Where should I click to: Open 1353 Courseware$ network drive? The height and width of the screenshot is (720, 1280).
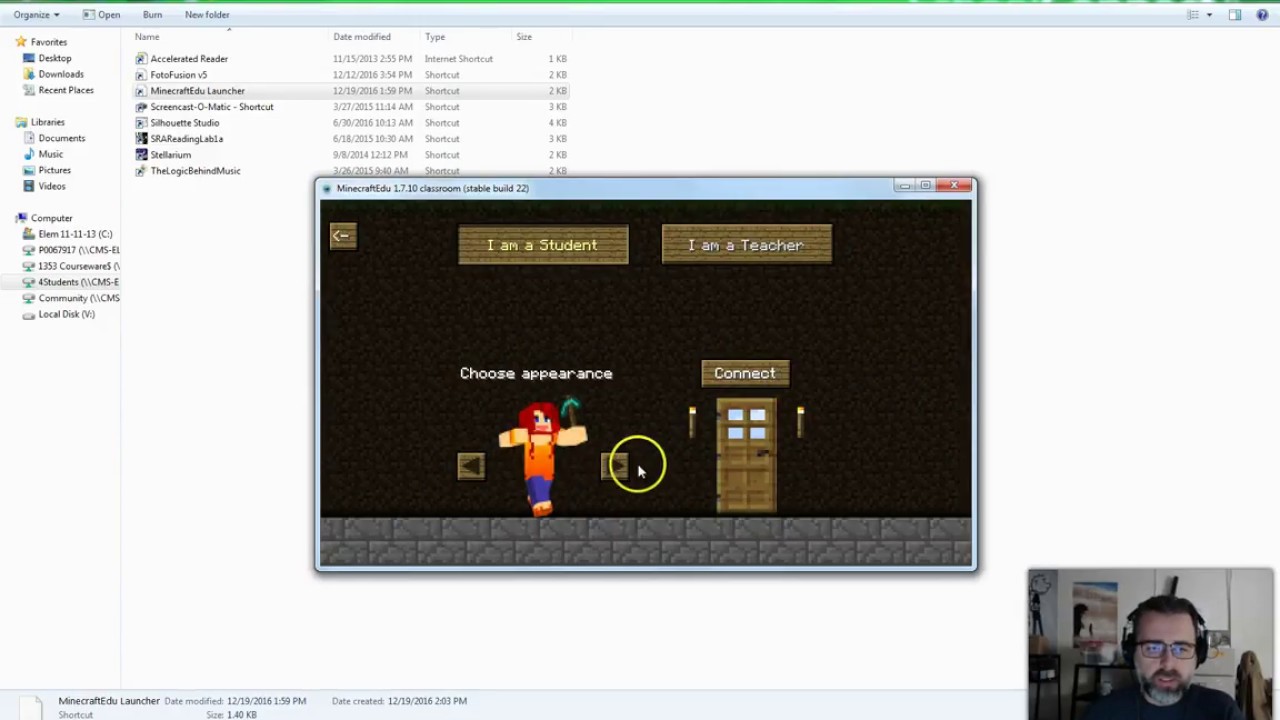click(79, 266)
